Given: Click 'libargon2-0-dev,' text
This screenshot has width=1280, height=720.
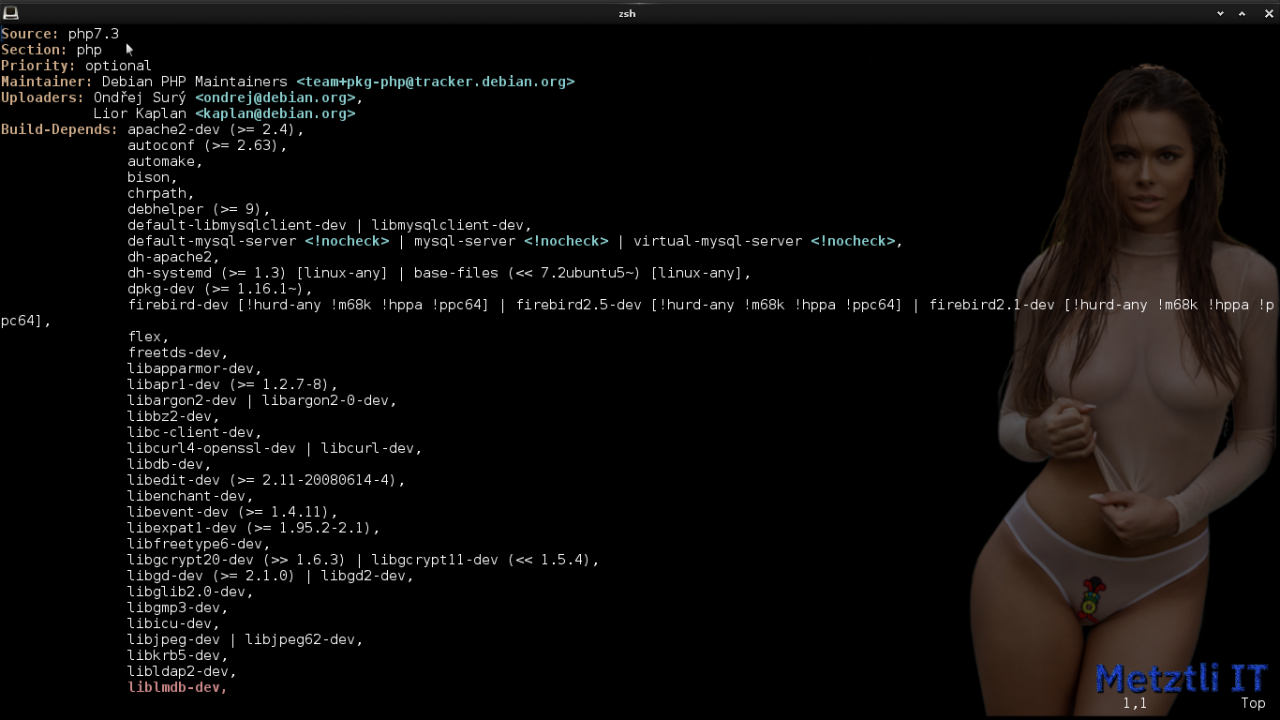Looking at the screenshot, I should tap(329, 402).
